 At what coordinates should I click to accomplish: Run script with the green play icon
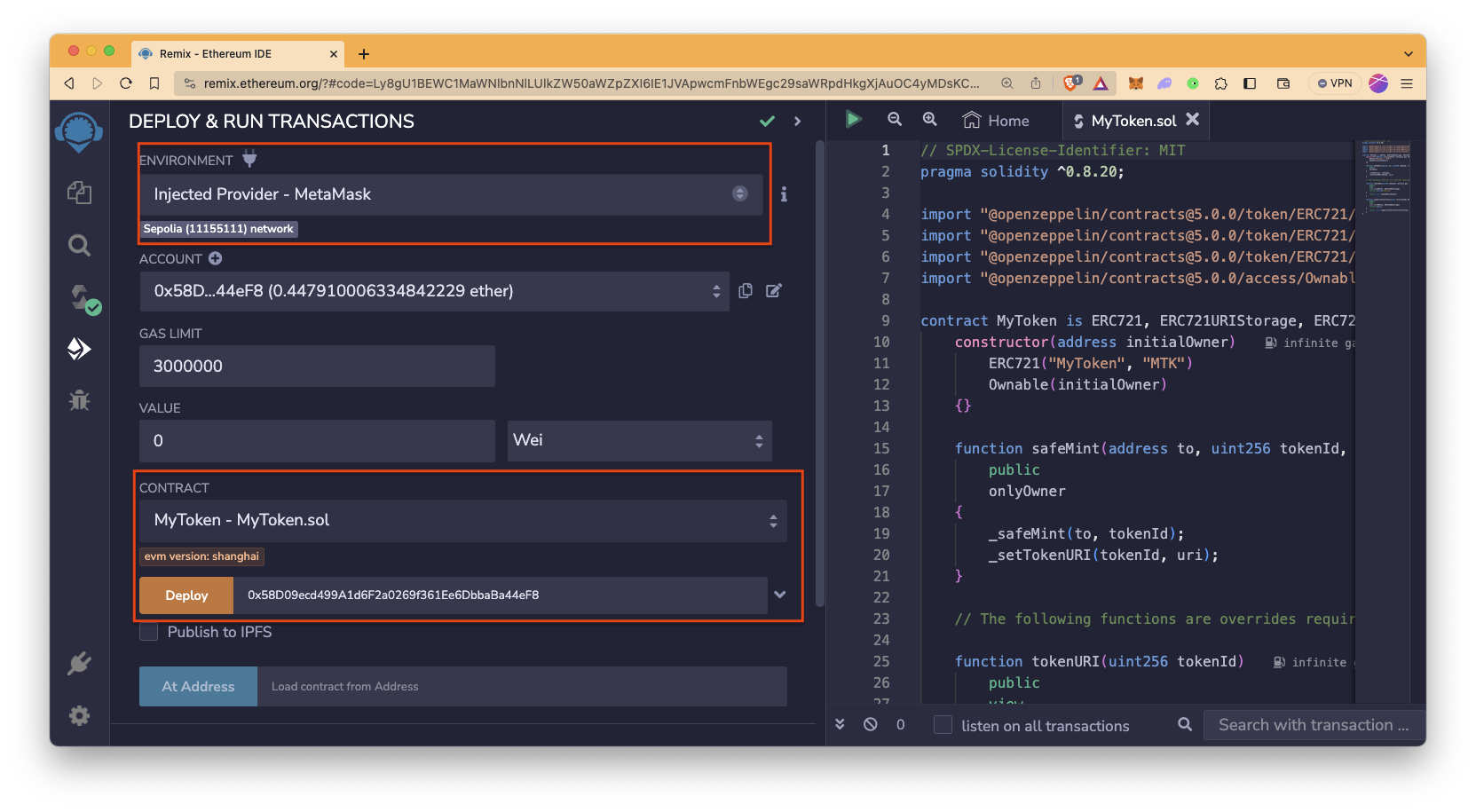point(853,119)
